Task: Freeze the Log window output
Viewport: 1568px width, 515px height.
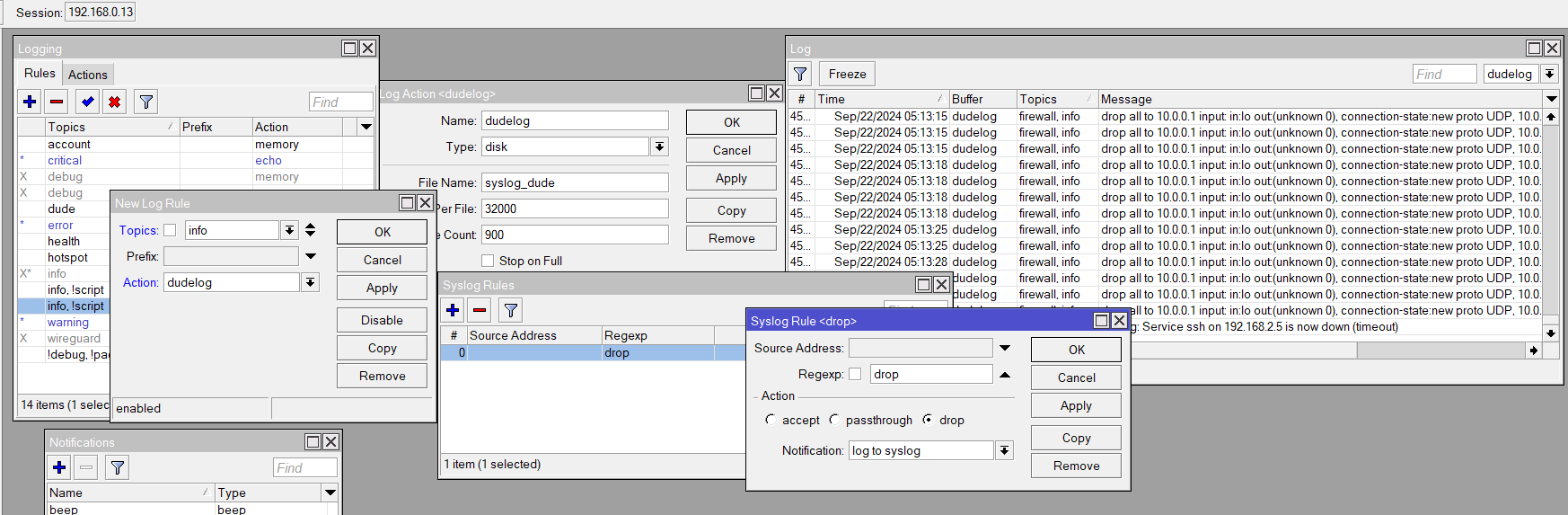Action: pos(848,74)
